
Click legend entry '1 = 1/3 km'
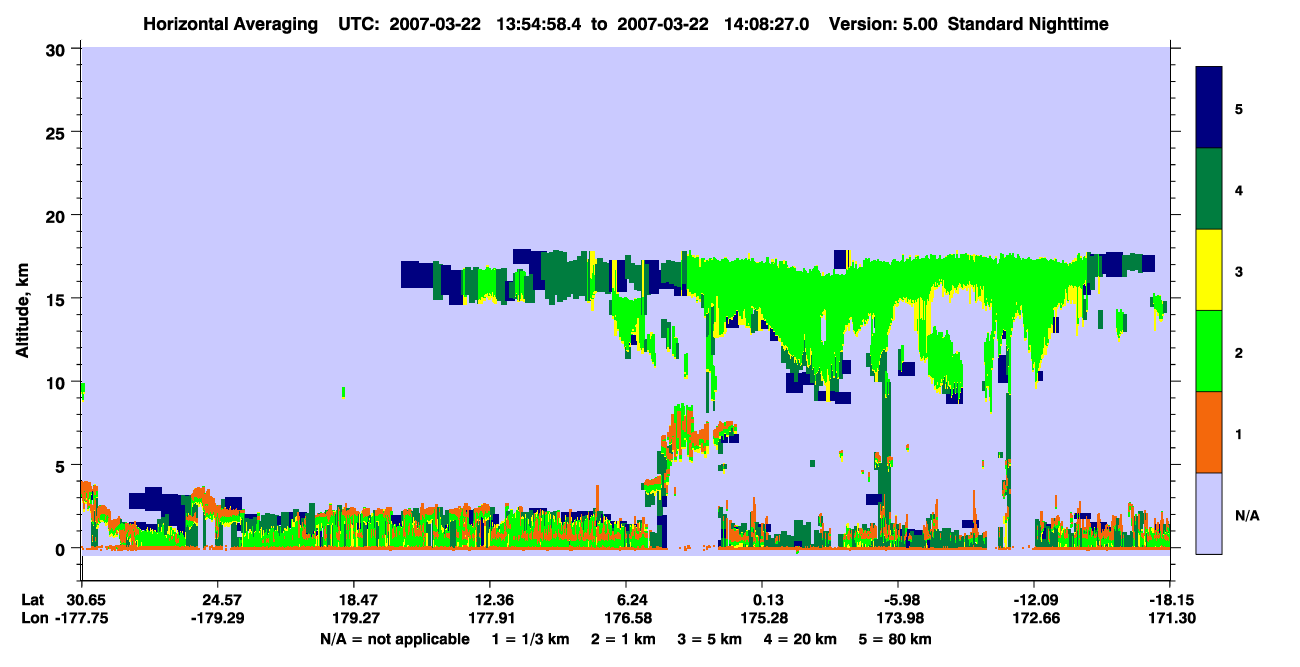pyautogui.click(x=530, y=639)
